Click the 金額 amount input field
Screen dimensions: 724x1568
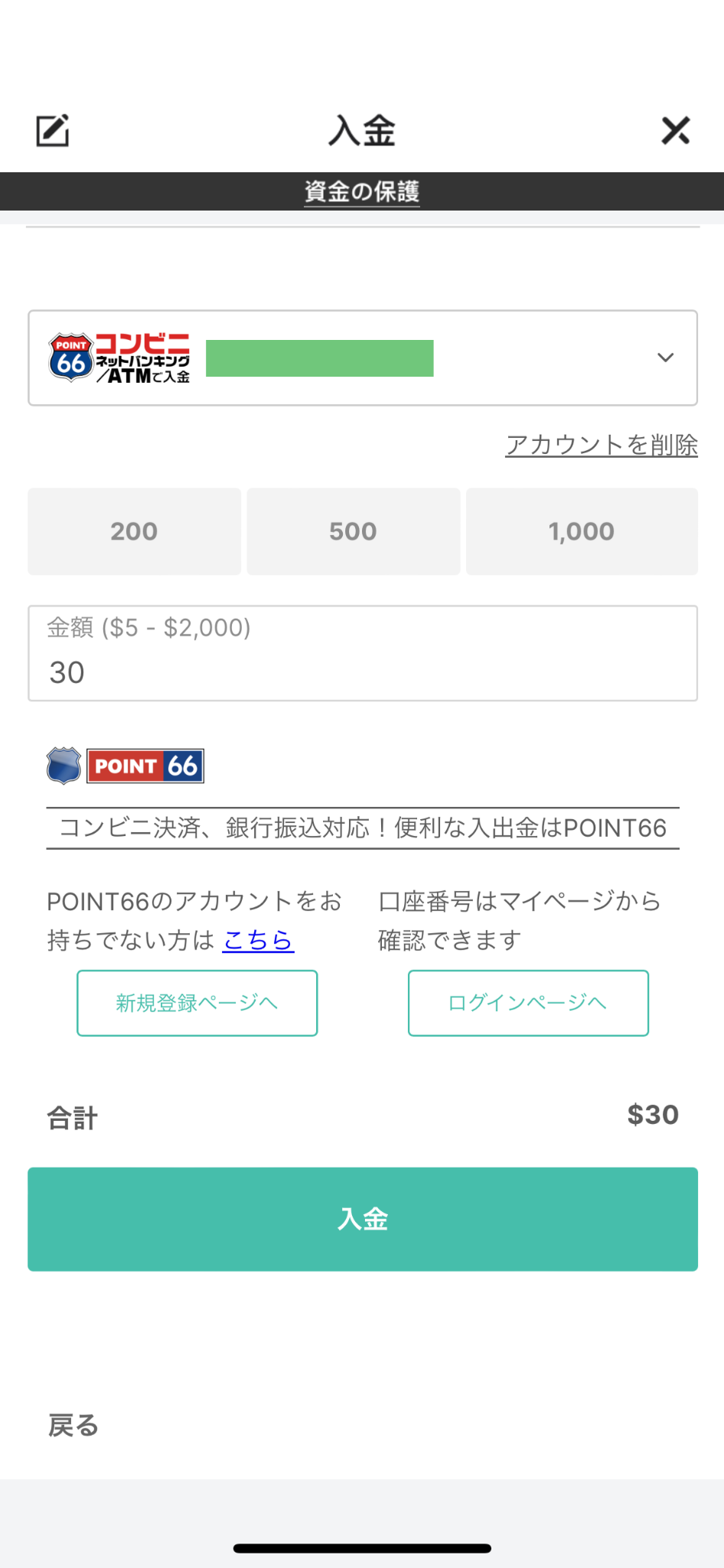coord(363,653)
